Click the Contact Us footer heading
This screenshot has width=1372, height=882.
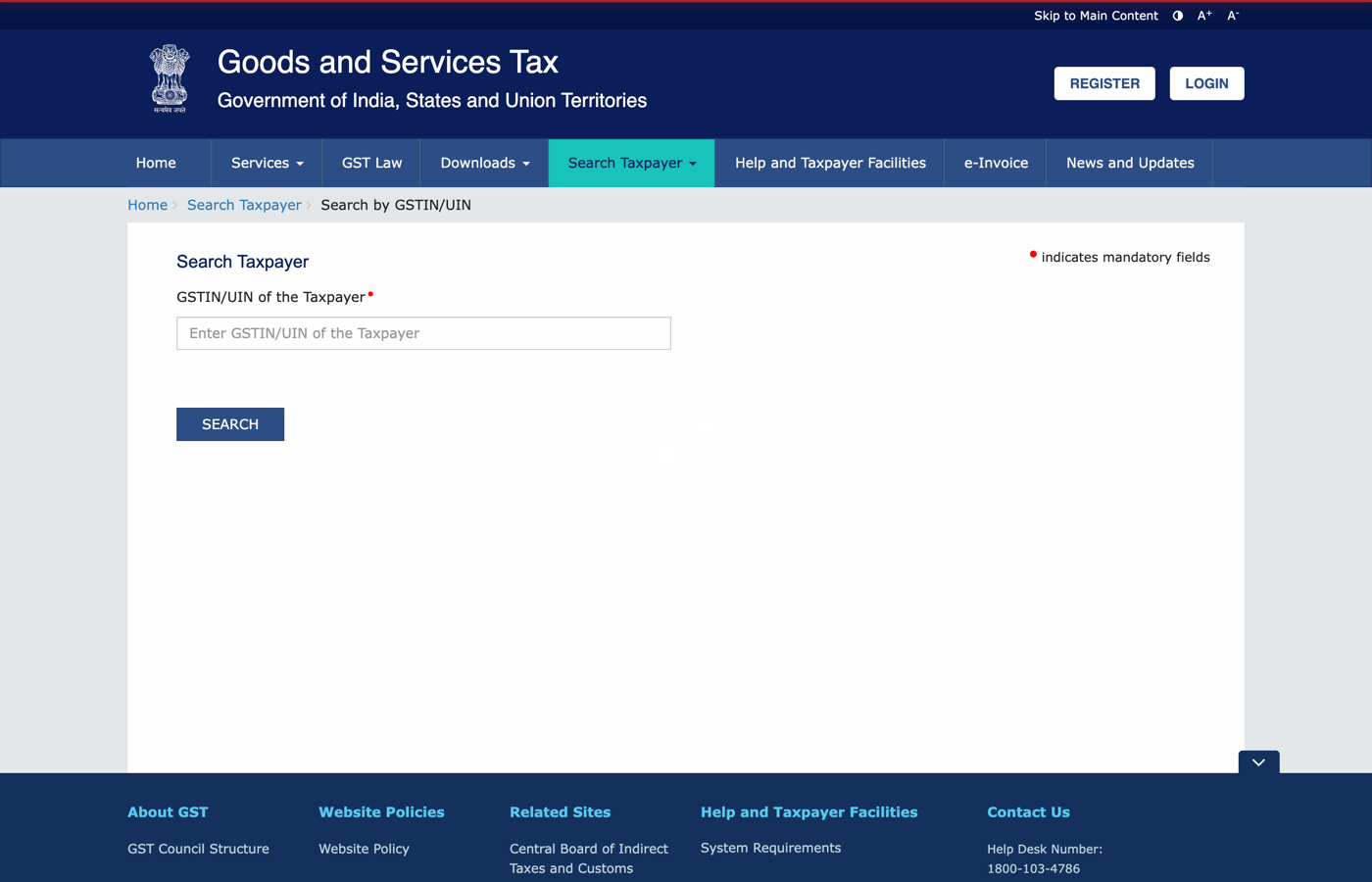[x=1028, y=812]
